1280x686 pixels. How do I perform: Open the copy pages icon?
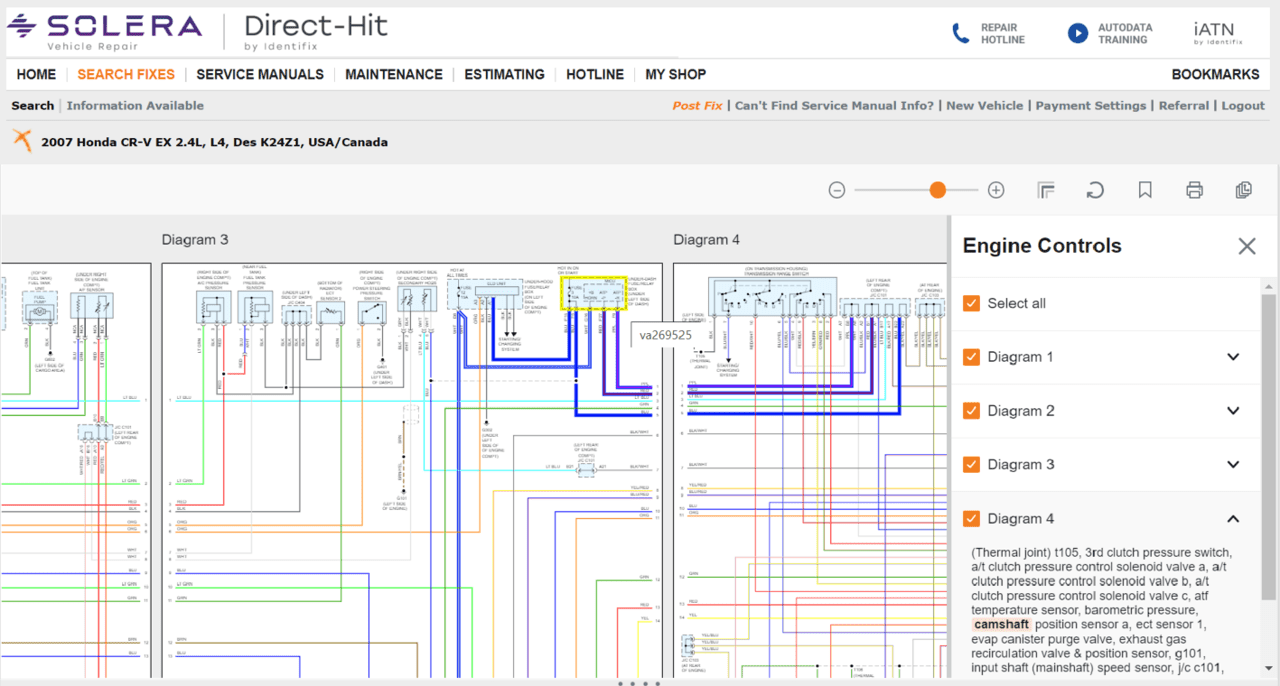pos(1243,190)
